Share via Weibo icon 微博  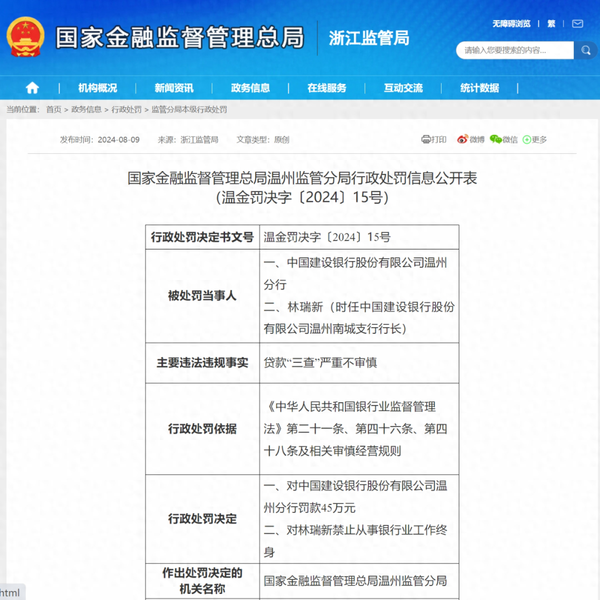(471, 139)
